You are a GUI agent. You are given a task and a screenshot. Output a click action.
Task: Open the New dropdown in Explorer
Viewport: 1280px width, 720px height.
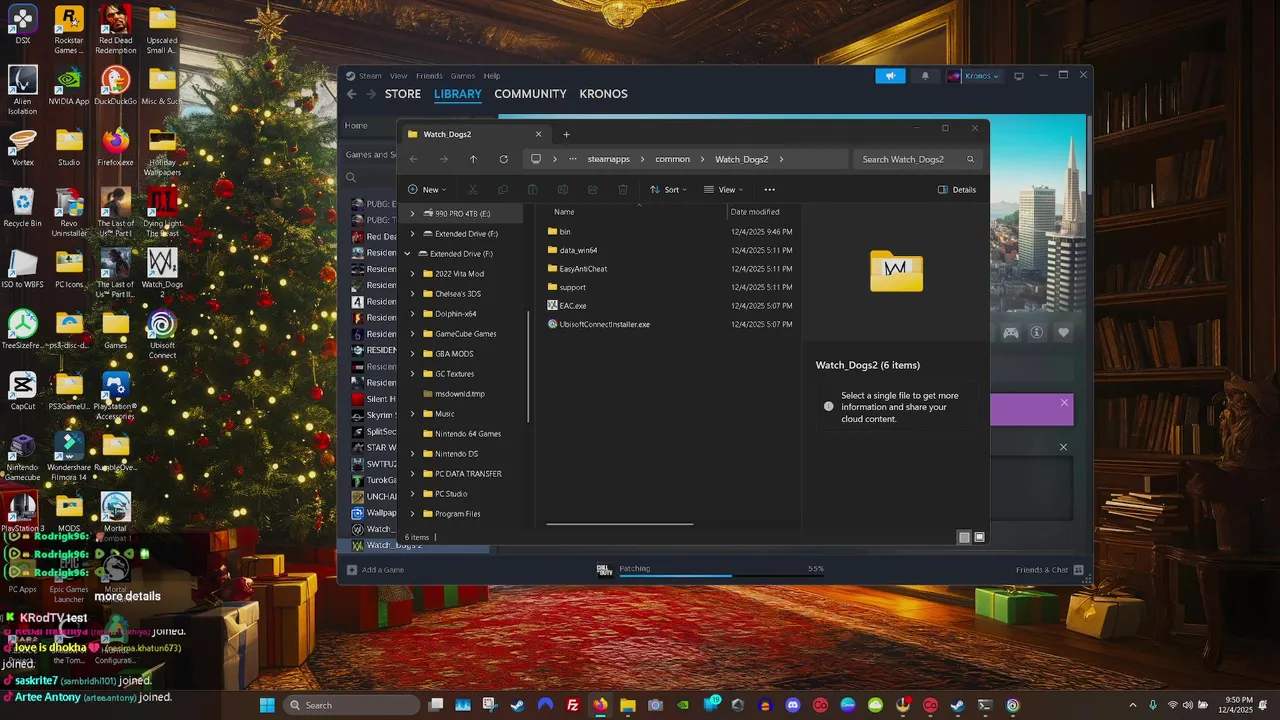[x=427, y=189]
